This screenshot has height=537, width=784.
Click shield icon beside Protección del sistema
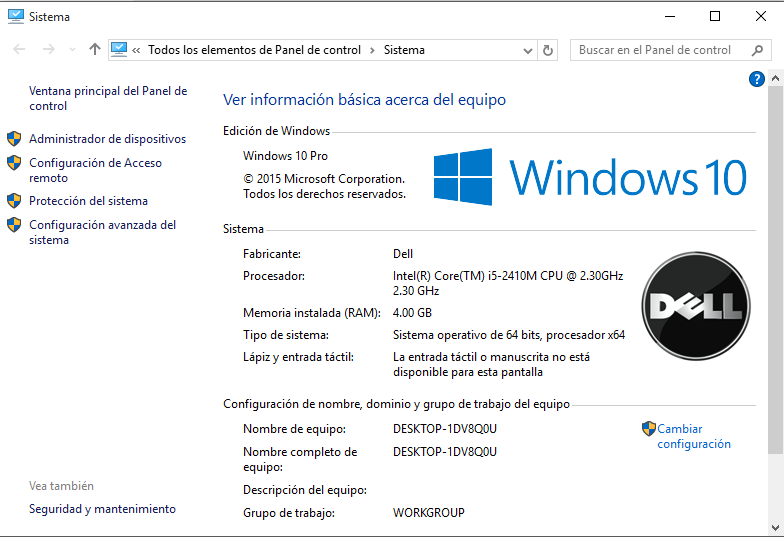[x=14, y=200]
